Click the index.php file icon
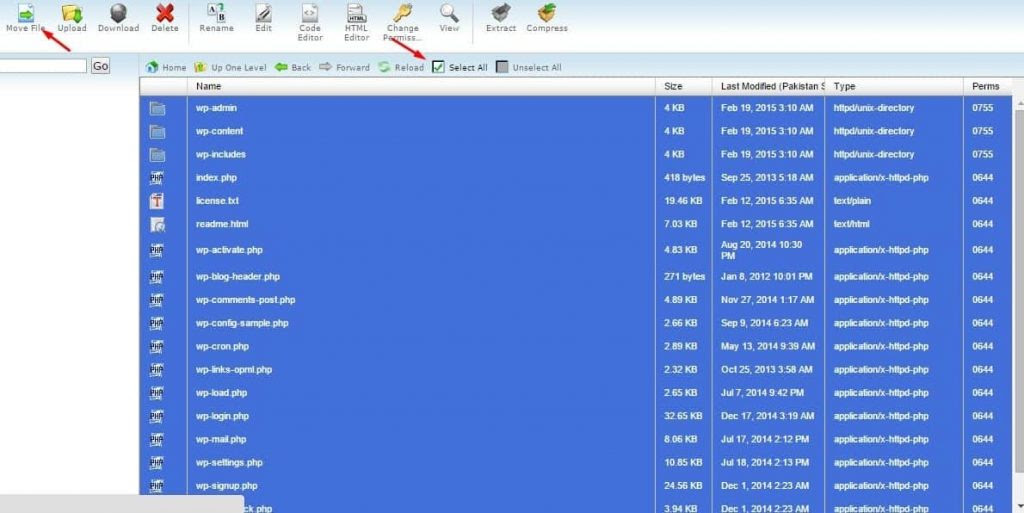 click(157, 178)
